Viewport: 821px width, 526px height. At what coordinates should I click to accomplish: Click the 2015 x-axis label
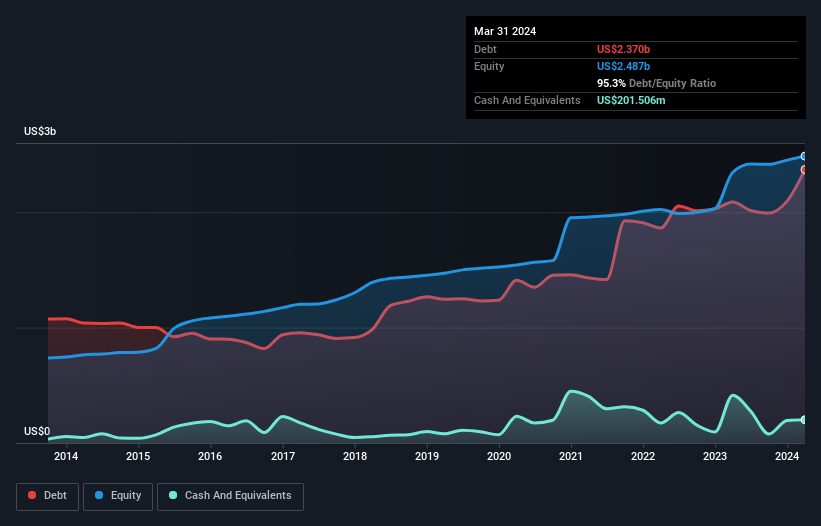point(138,456)
